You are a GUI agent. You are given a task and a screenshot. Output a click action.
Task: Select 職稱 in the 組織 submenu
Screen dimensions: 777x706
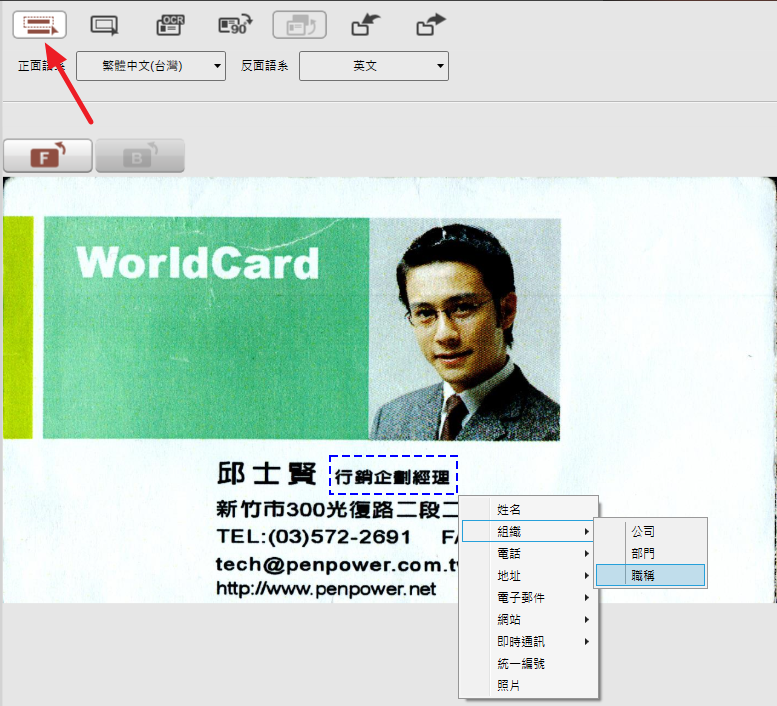point(650,575)
